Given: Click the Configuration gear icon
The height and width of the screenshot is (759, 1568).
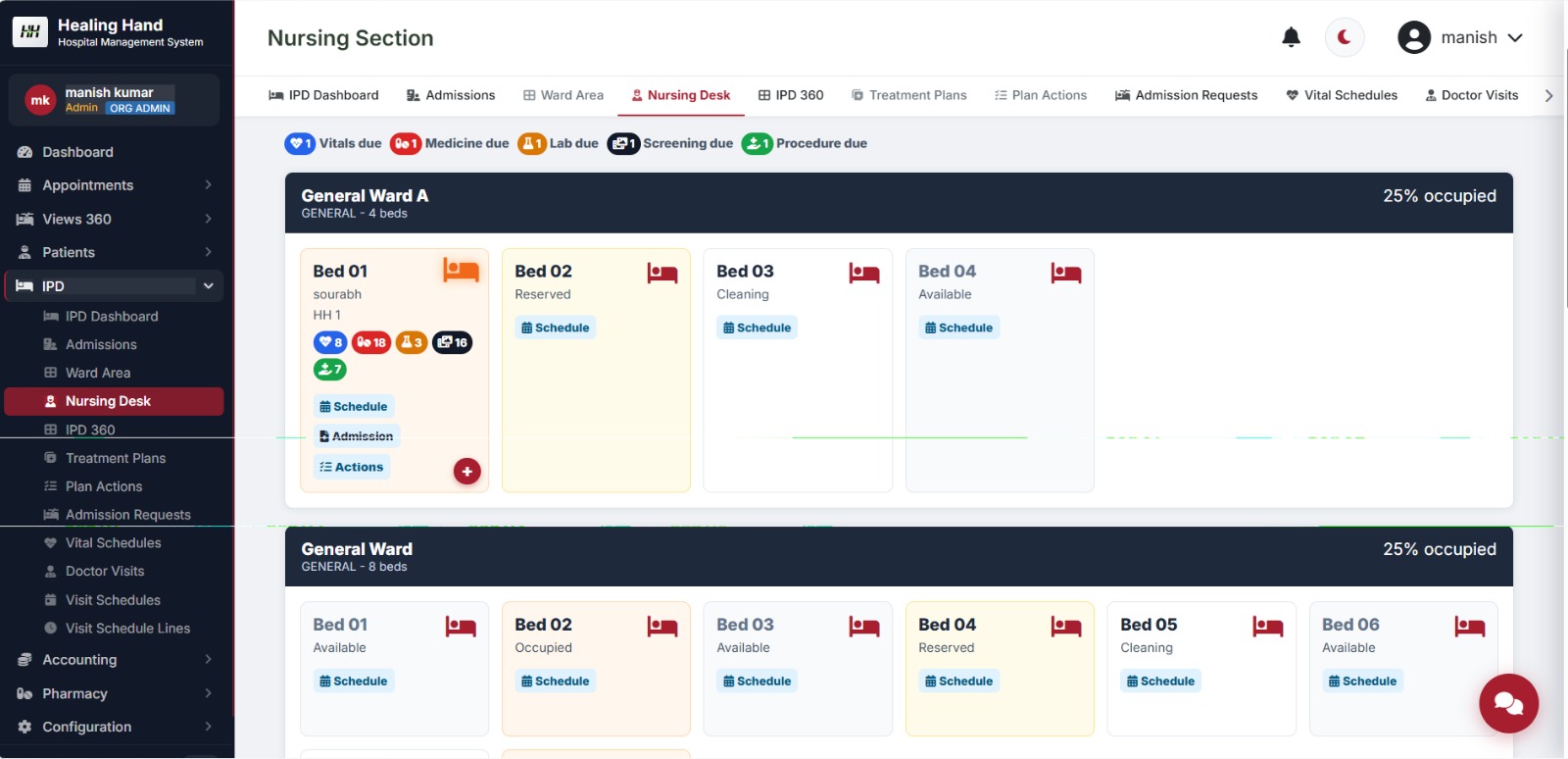Looking at the screenshot, I should click(x=24, y=727).
